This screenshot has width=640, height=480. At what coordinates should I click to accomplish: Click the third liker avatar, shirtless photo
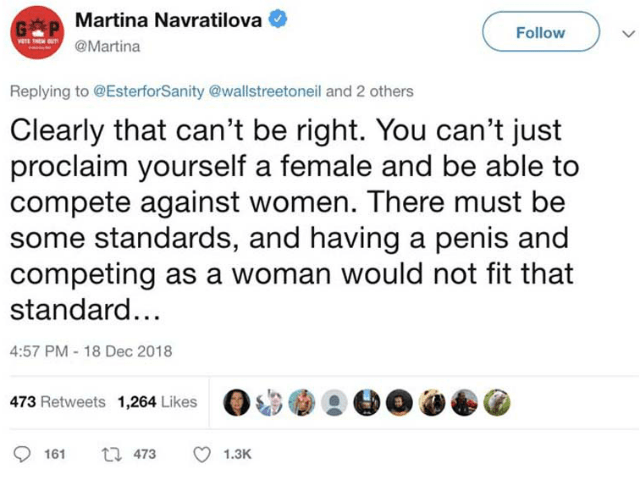pos(304,402)
